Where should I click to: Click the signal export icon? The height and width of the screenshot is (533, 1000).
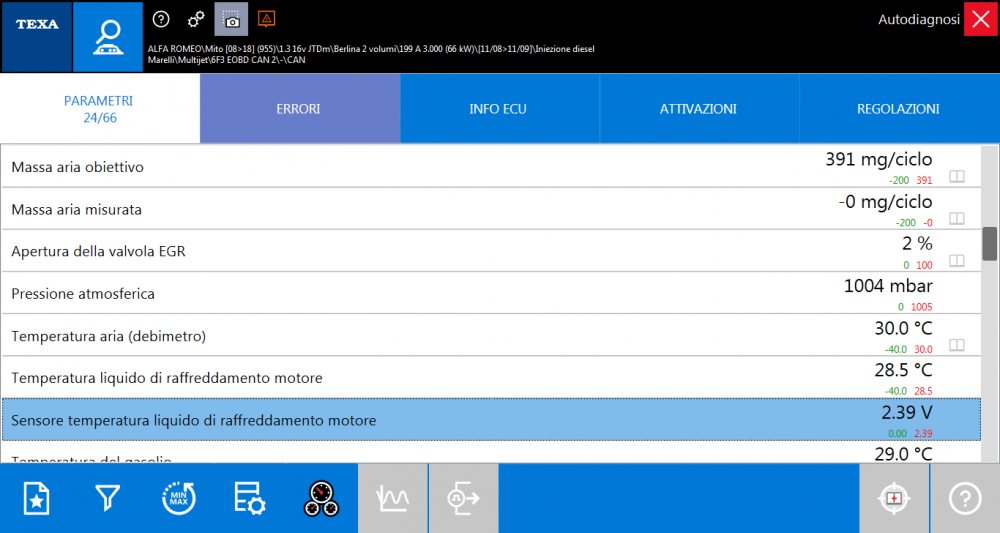[463, 498]
